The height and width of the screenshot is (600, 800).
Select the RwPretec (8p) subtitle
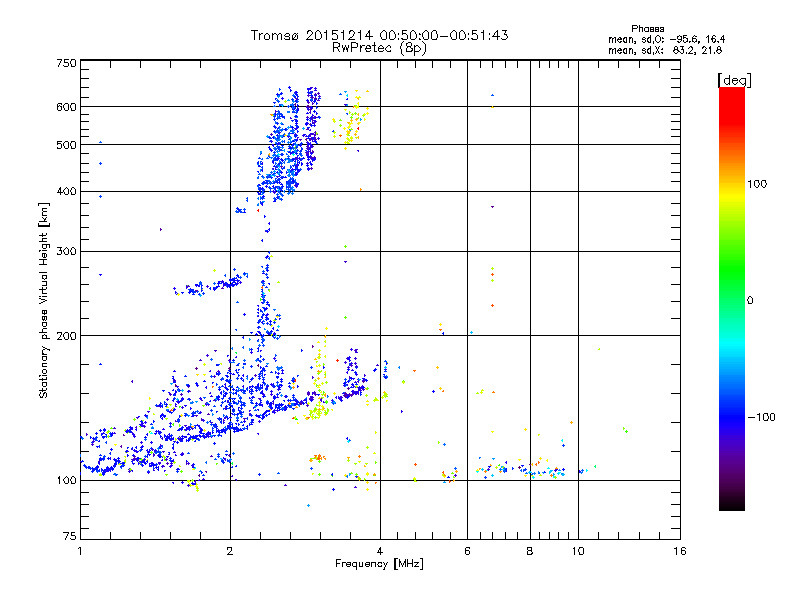(x=379, y=48)
